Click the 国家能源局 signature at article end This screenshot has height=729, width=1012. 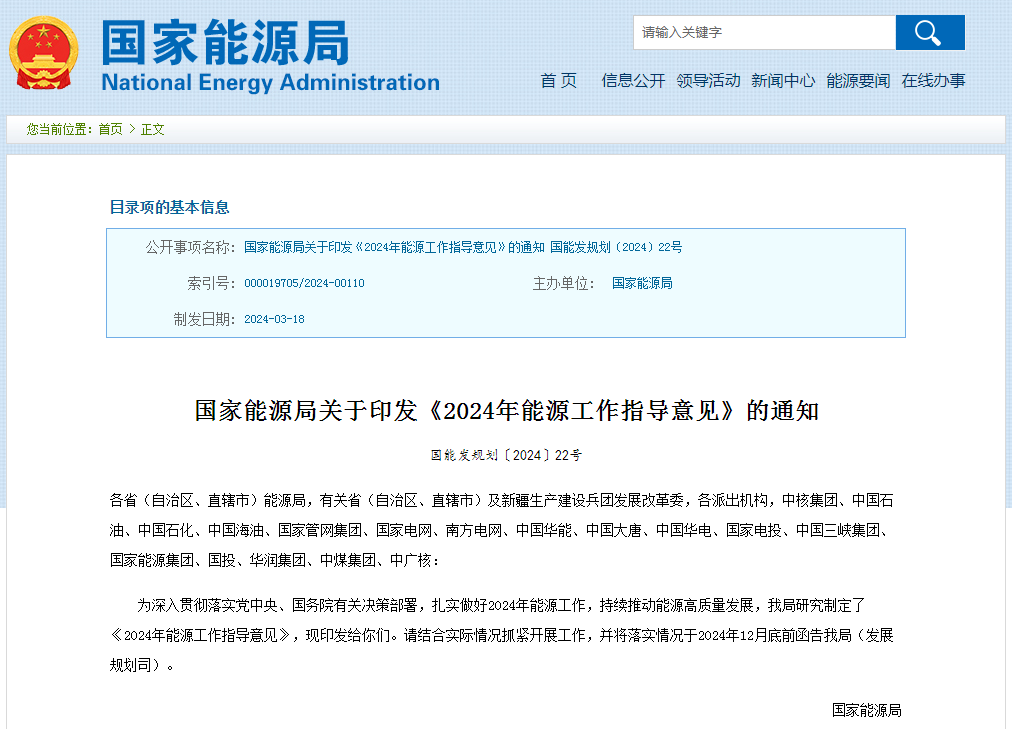[867, 710]
